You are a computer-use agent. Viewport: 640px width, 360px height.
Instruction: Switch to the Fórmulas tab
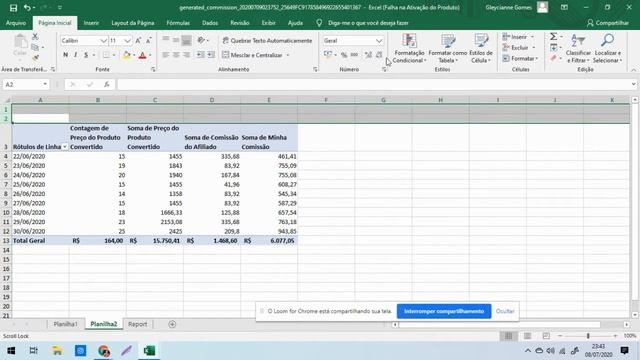click(x=178, y=23)
